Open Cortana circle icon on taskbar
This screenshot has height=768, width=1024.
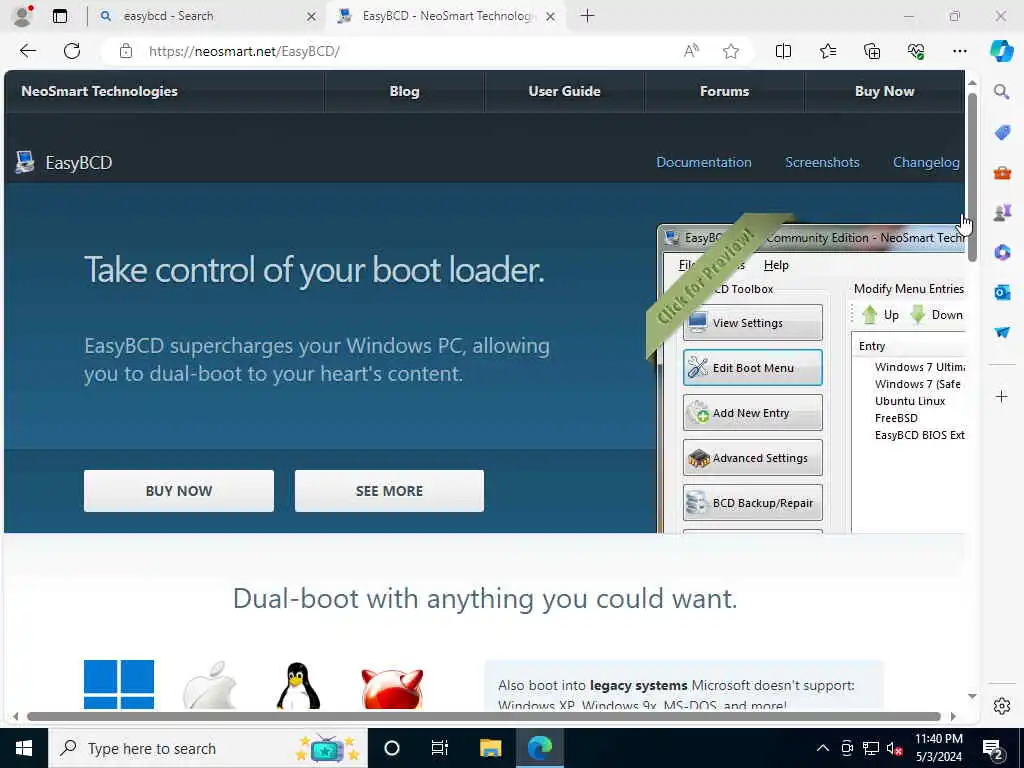(392, 748)
